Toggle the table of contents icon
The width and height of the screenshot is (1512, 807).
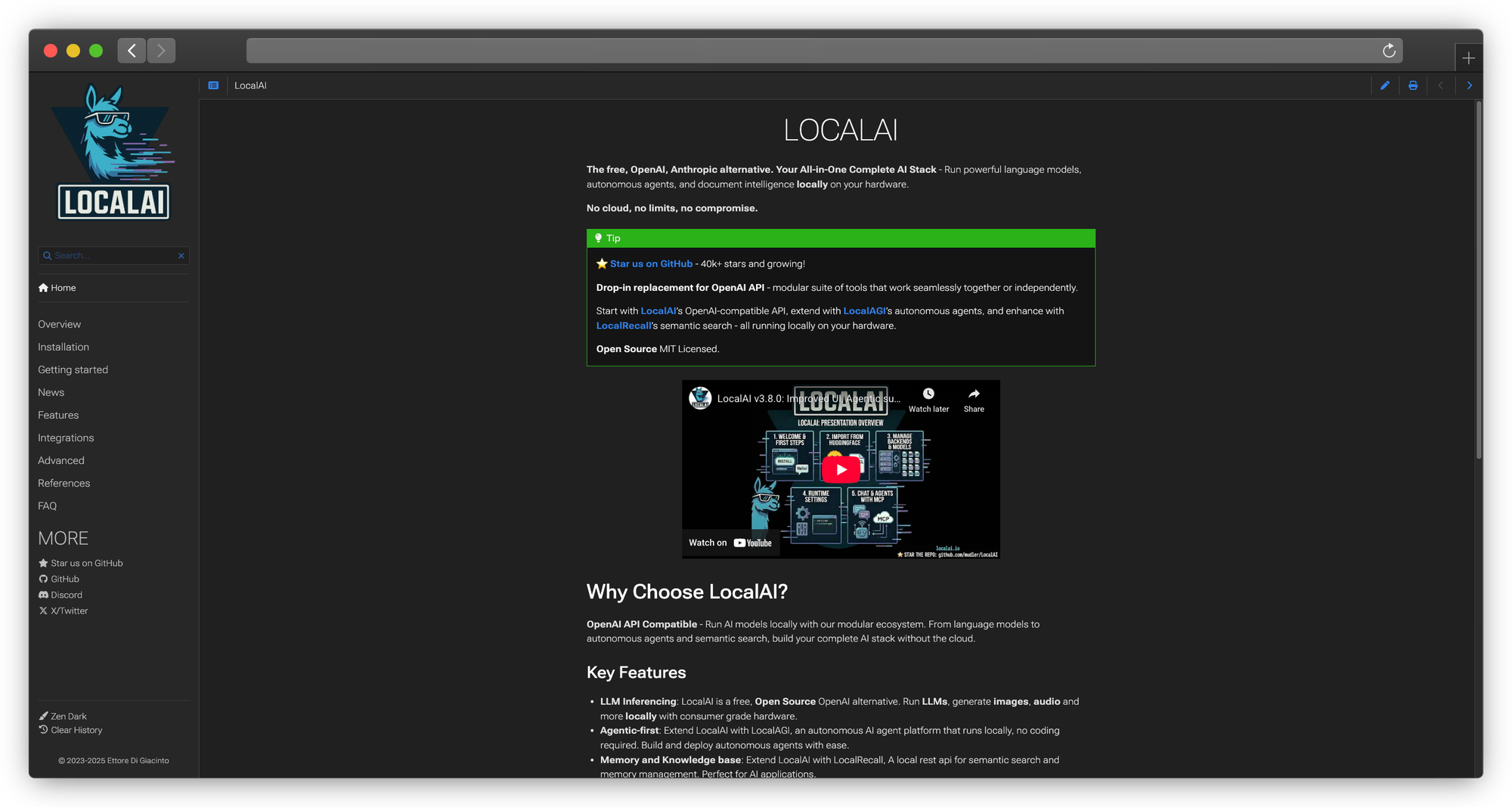[213, 85]
